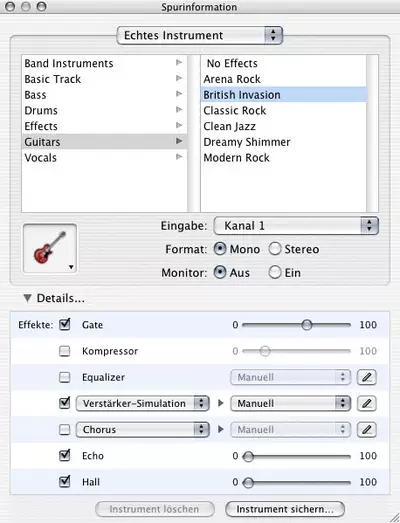Select the Guitars category
This screenshot has width=400, height=523.
click(104, 142)
